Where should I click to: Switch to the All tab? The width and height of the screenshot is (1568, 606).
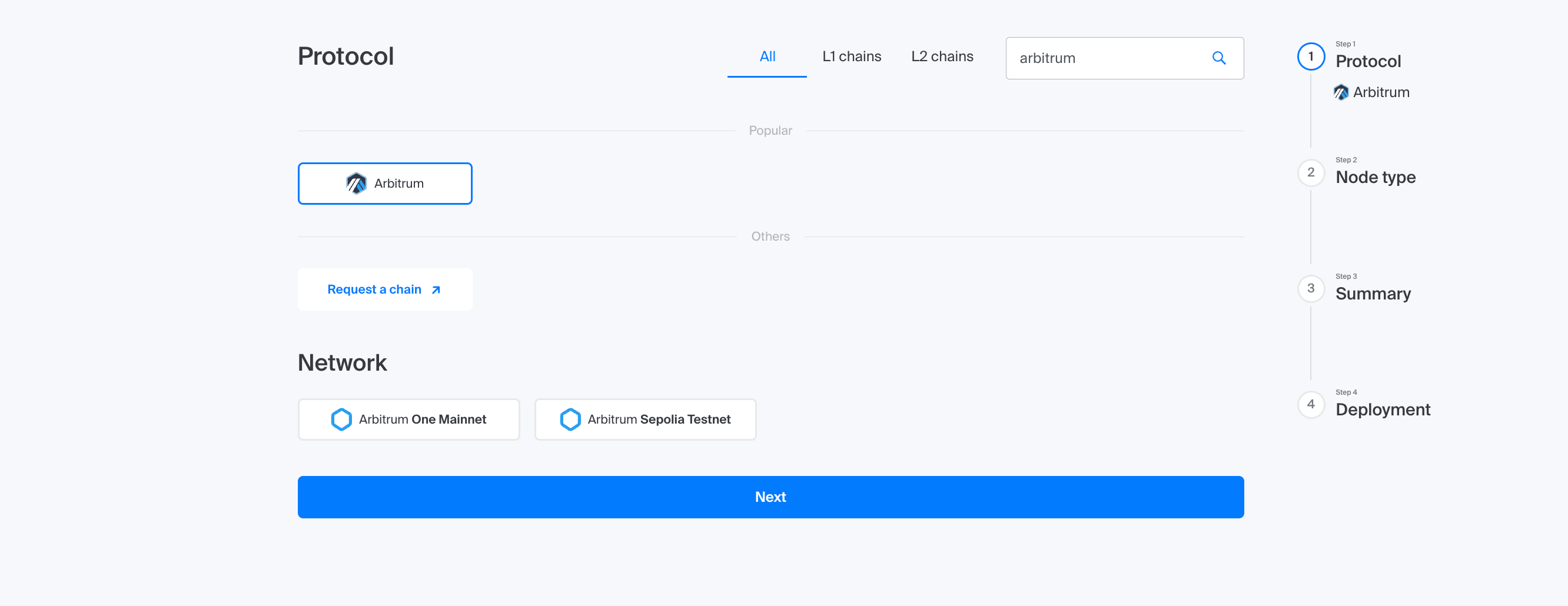[767, 56]
